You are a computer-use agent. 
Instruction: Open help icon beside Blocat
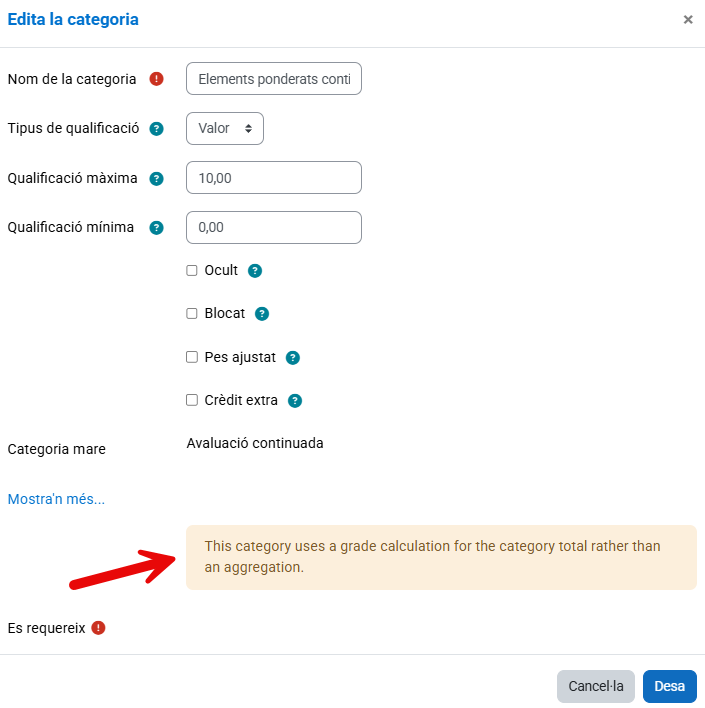point(262,314)
